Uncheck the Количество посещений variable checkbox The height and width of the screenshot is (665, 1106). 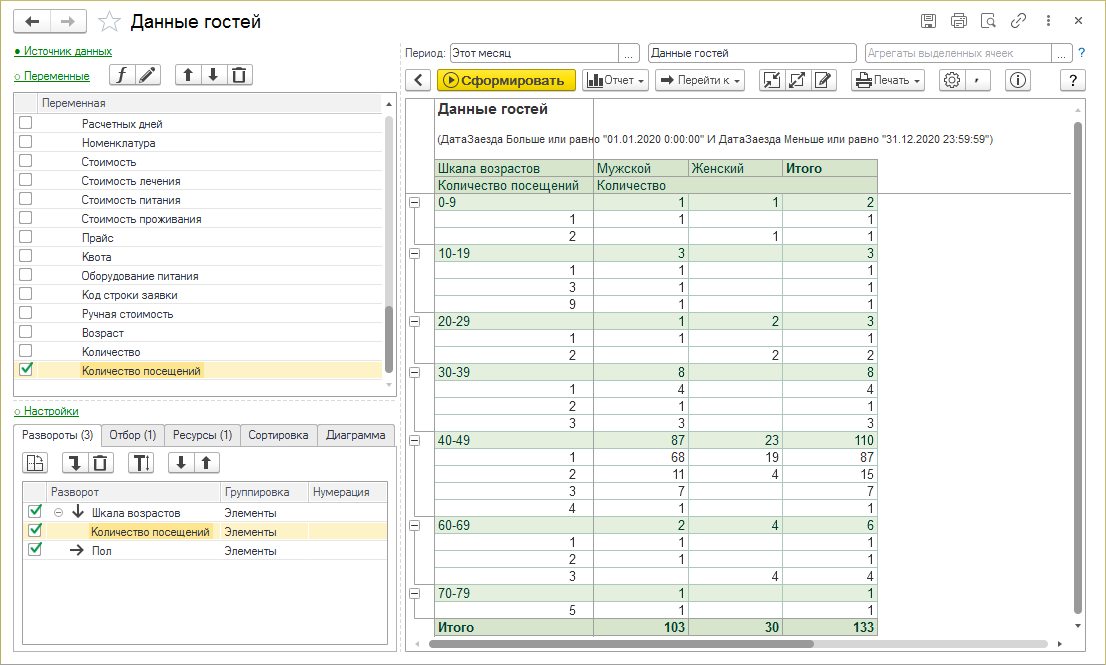point(26,370)
